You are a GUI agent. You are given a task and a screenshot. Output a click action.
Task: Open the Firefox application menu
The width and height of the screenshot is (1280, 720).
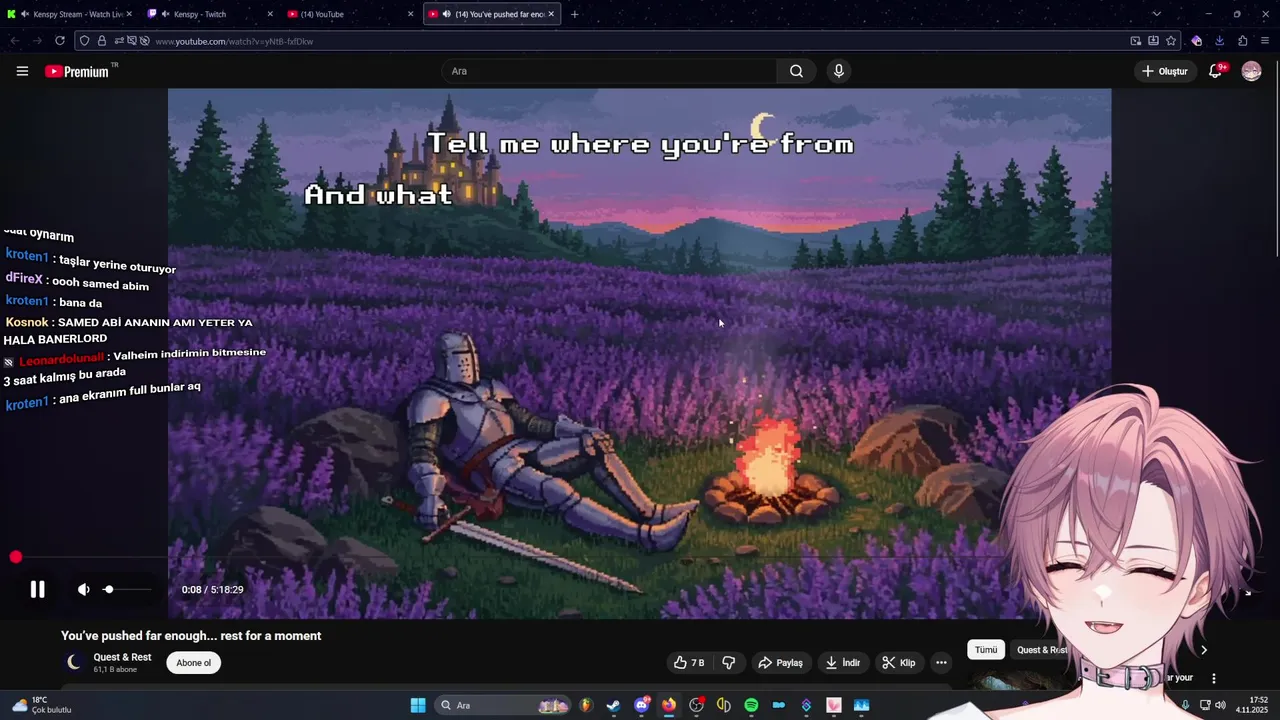coord(1265,41)
